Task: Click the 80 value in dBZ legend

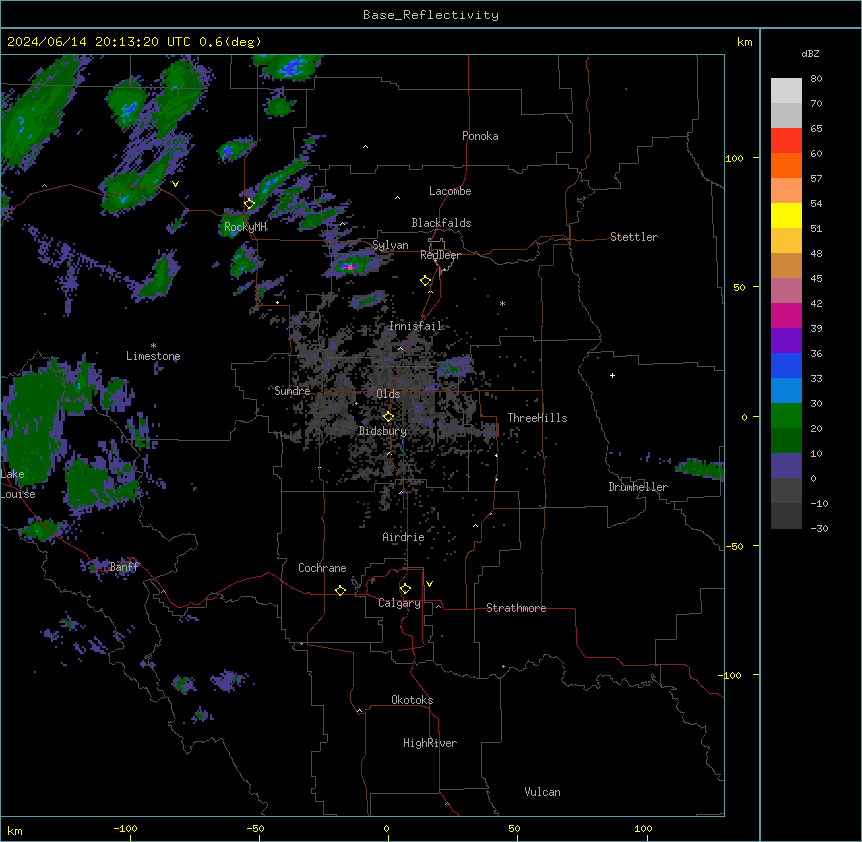Action: tap(816, 79)
